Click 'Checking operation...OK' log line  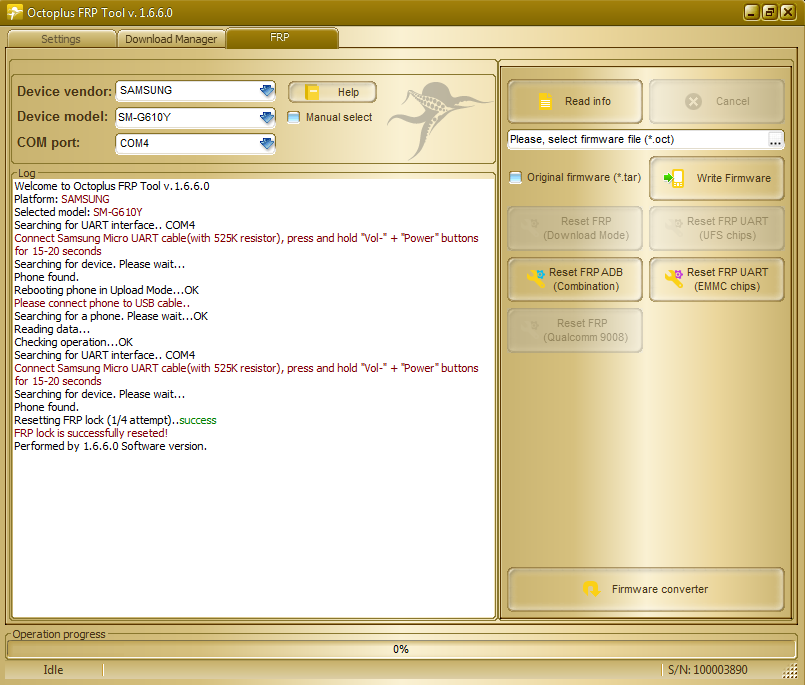coord(73,342)
